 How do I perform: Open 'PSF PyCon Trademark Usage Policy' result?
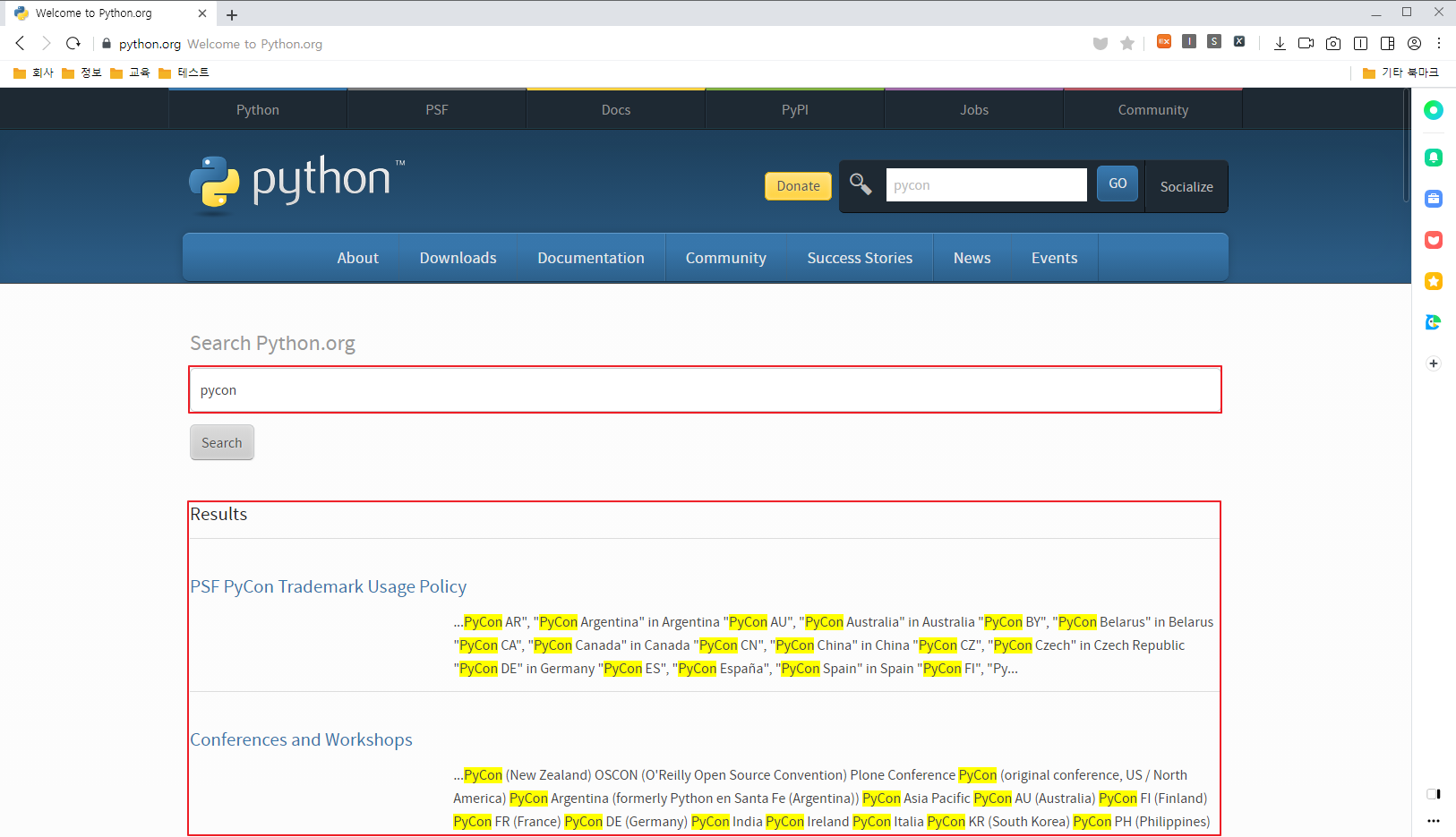pyautogui.click(x=328, y=586)
